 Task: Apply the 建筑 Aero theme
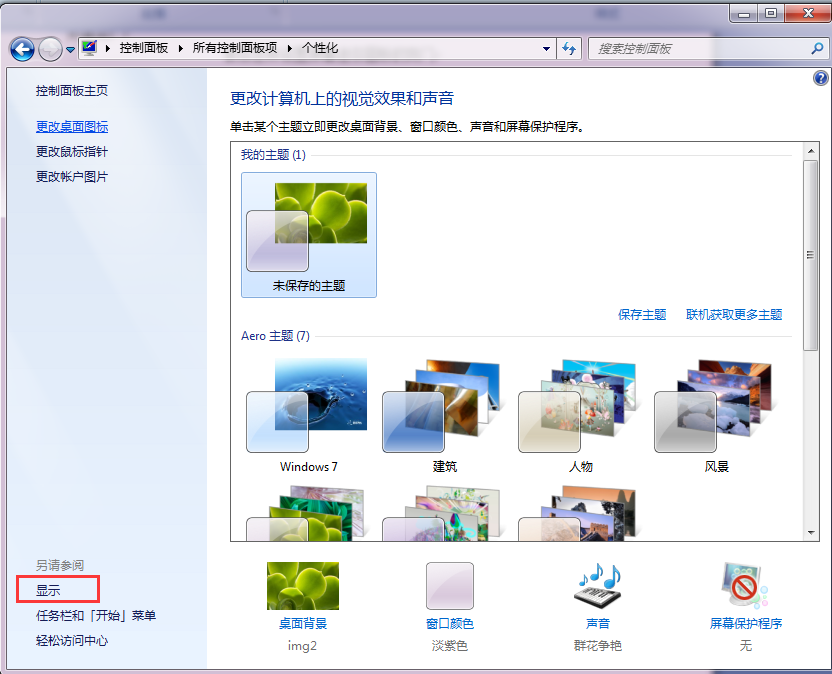pyautogui.click(x=444, y=416)
